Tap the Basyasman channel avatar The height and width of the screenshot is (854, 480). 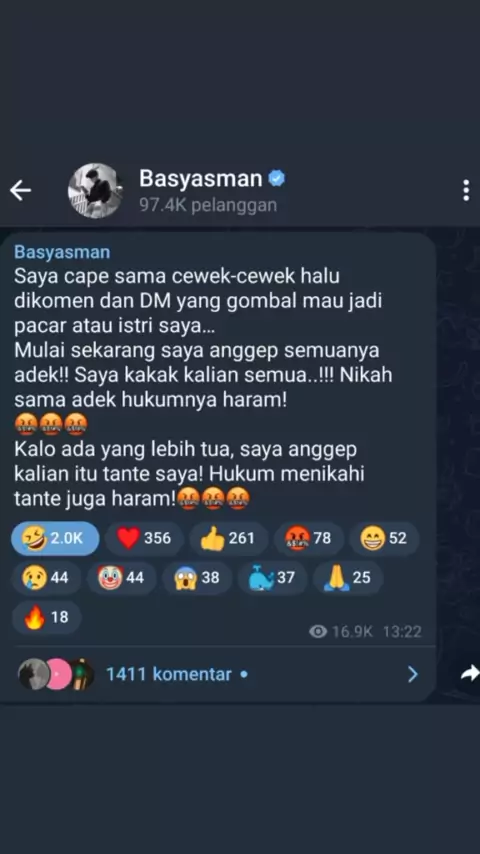click(95, 191)
